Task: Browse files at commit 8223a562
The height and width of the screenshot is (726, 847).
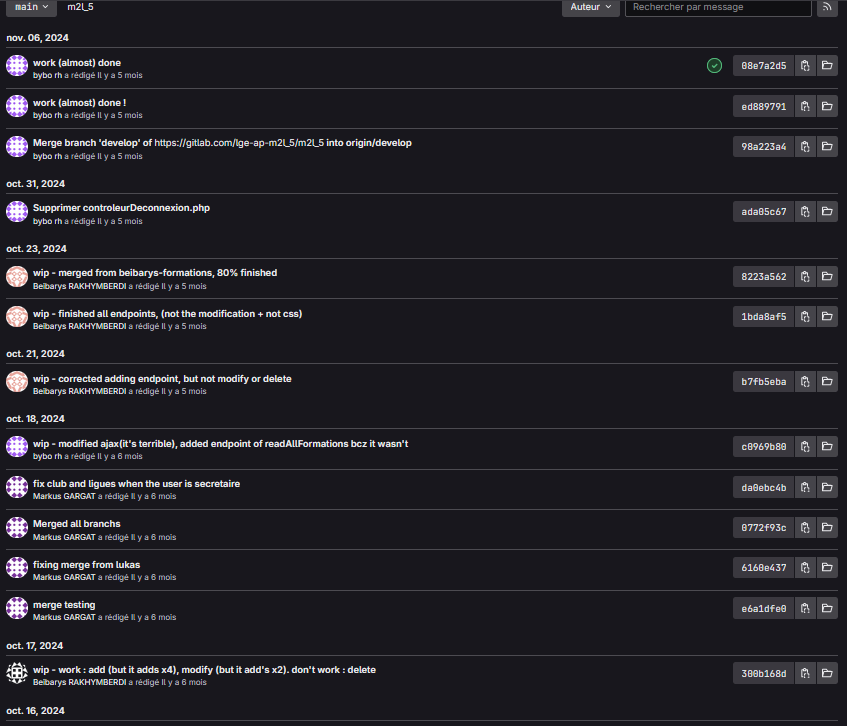Action: click(827, 276)
